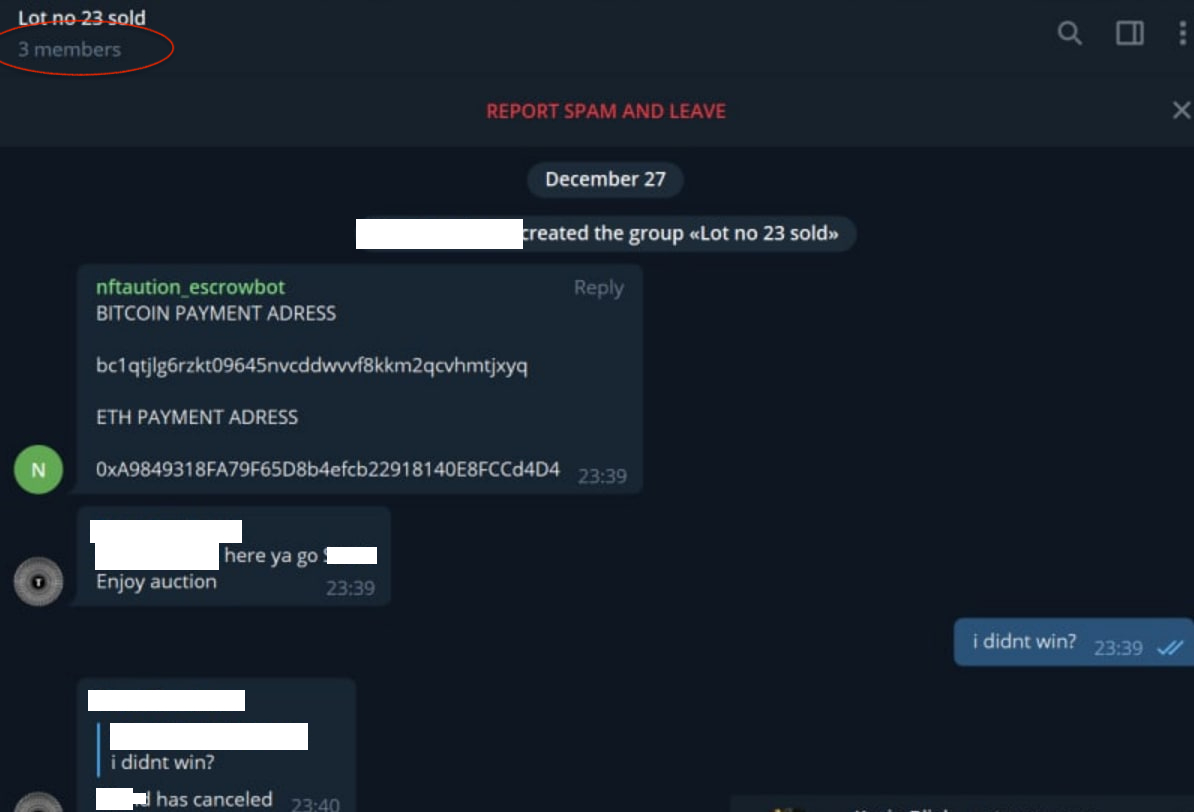Open the three-dot more options menu

click(x=1182, y=33)
